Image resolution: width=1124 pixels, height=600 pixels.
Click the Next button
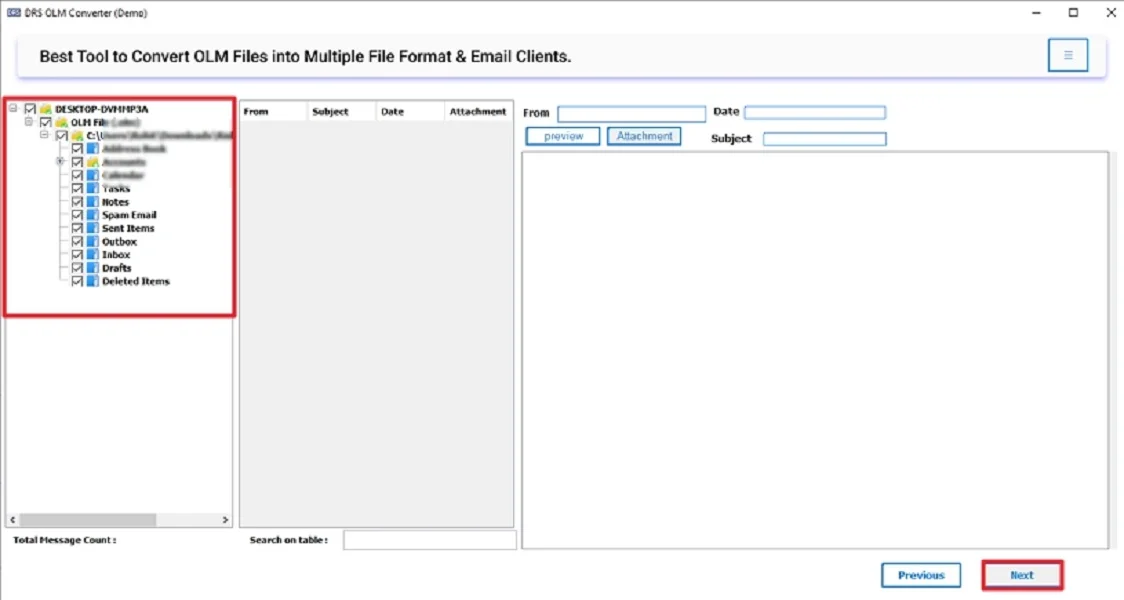tap(1022, 575)
